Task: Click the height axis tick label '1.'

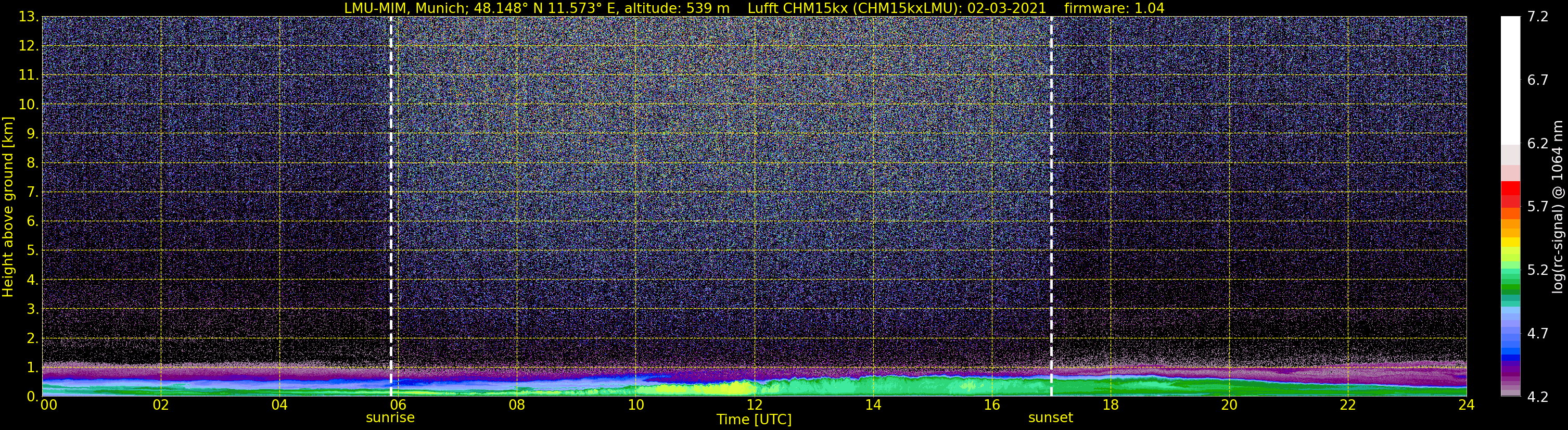Action: (33, 367)
